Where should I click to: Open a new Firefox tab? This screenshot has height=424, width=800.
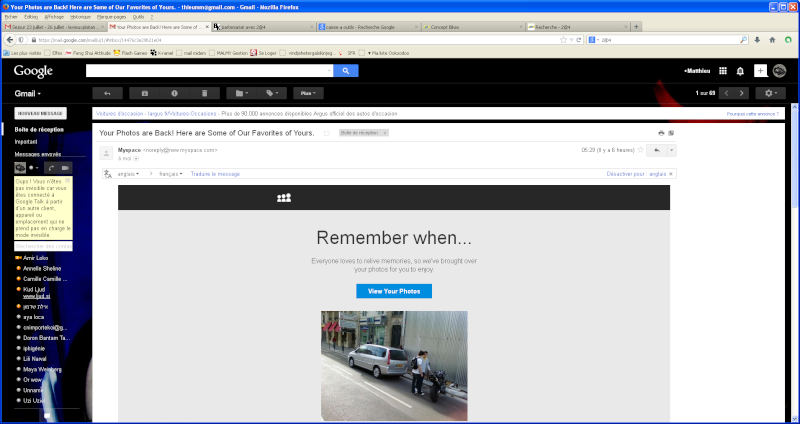[x=636, y=27]
